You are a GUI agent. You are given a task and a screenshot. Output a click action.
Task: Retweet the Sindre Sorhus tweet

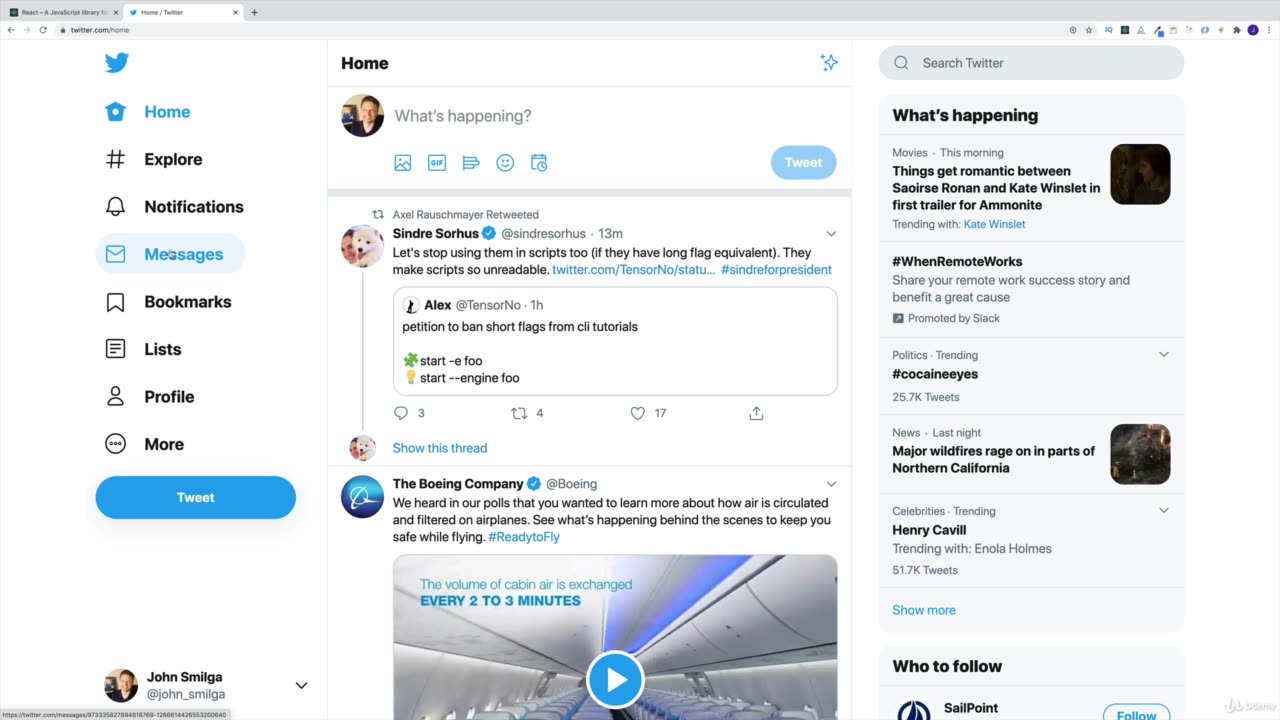click(519, 413)
